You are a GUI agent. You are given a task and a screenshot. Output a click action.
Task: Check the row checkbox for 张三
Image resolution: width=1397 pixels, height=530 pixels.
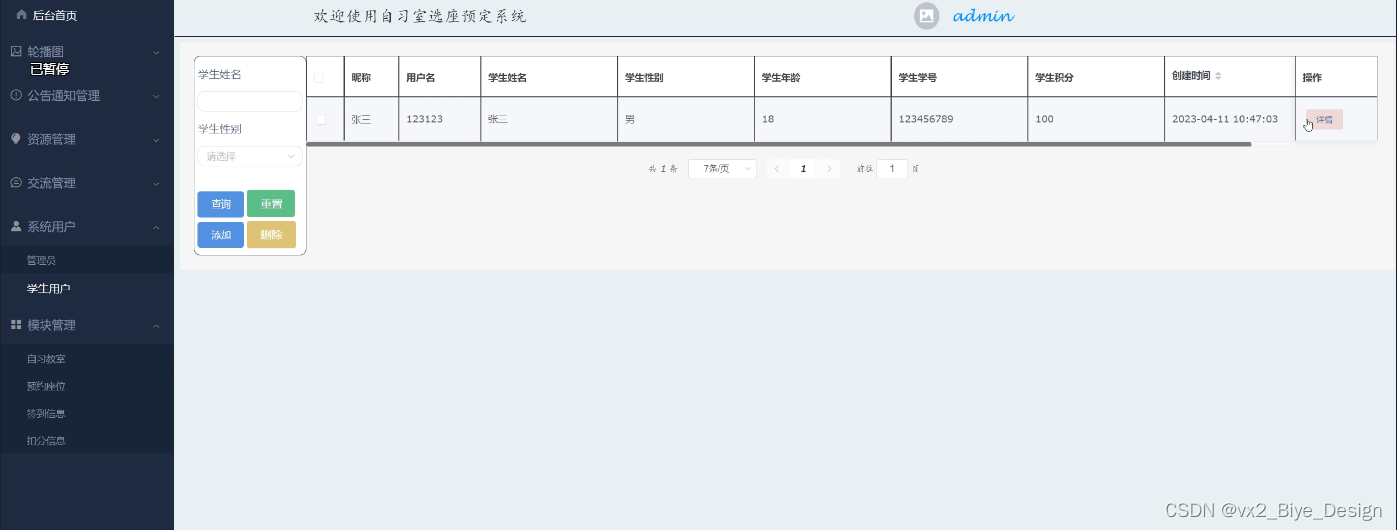point(321,119)
